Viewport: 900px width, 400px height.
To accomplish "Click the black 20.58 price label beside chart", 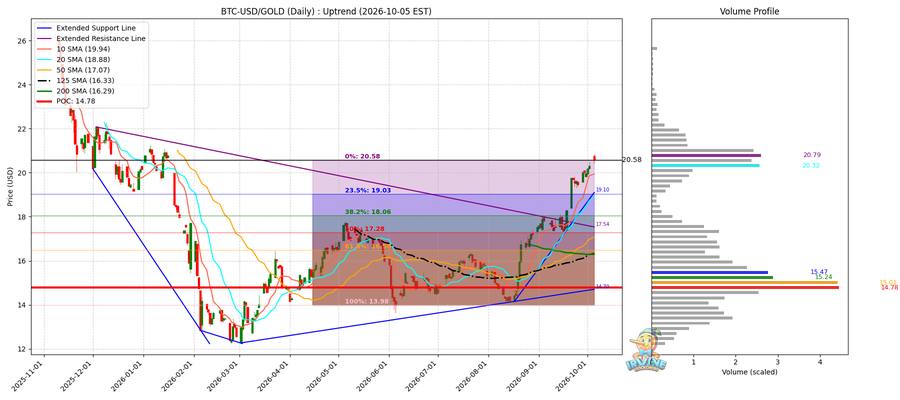I will [x=632, y=160].
